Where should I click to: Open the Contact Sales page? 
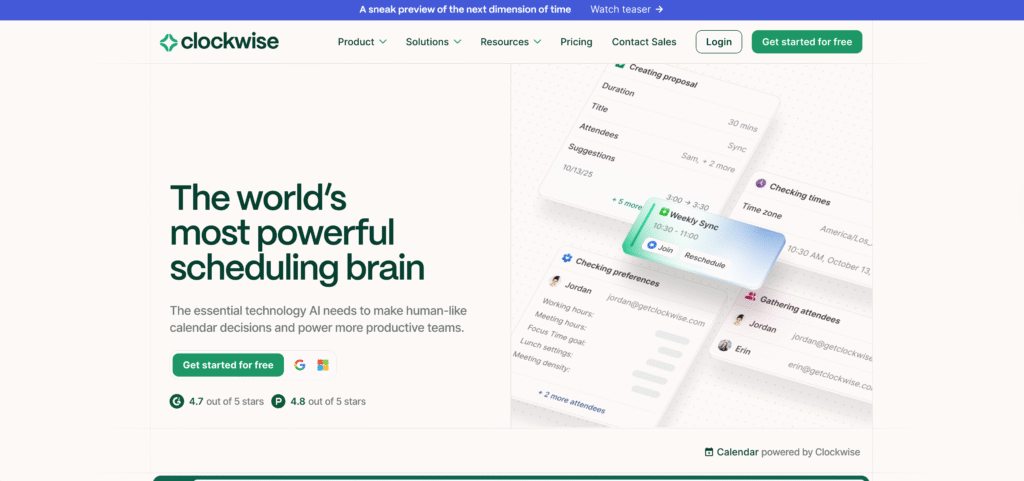point(644,42)
